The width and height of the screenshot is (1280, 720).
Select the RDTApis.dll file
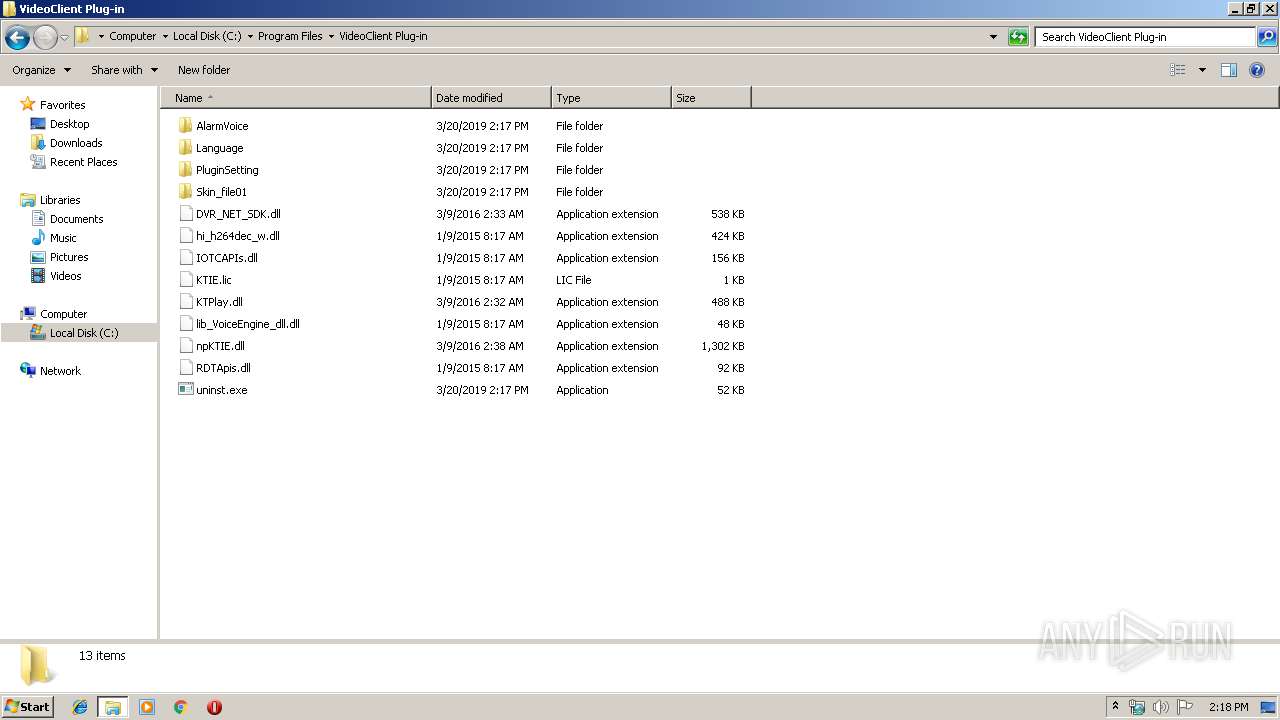tap(223, 368)
